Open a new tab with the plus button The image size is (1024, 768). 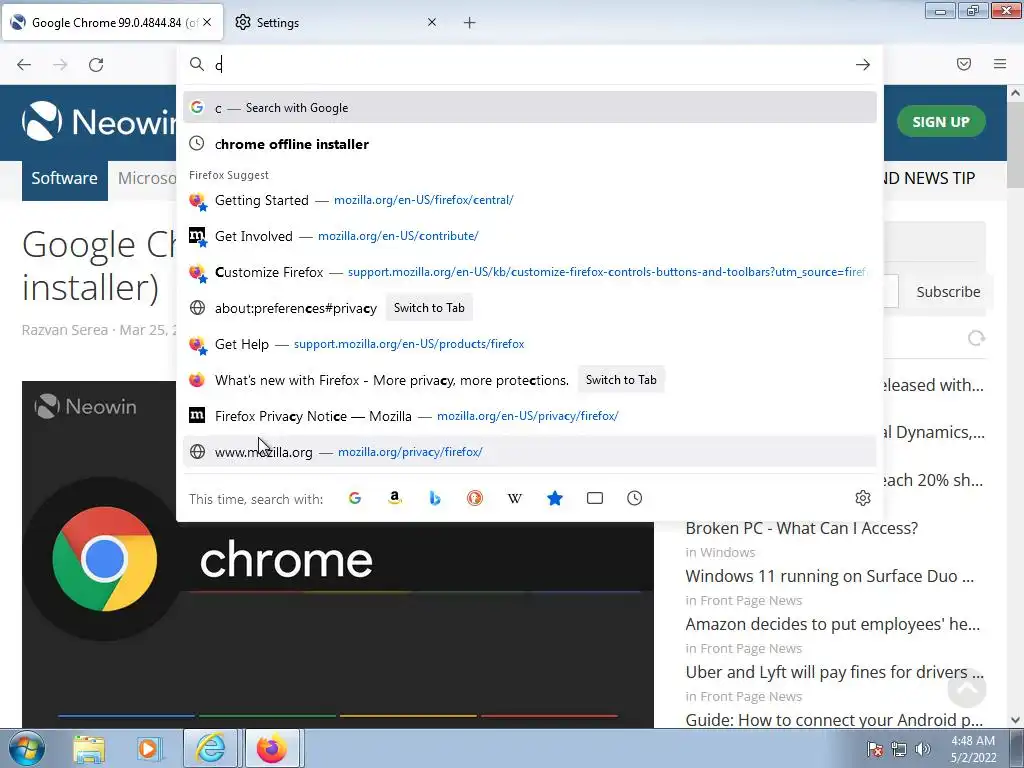(470, 23)
